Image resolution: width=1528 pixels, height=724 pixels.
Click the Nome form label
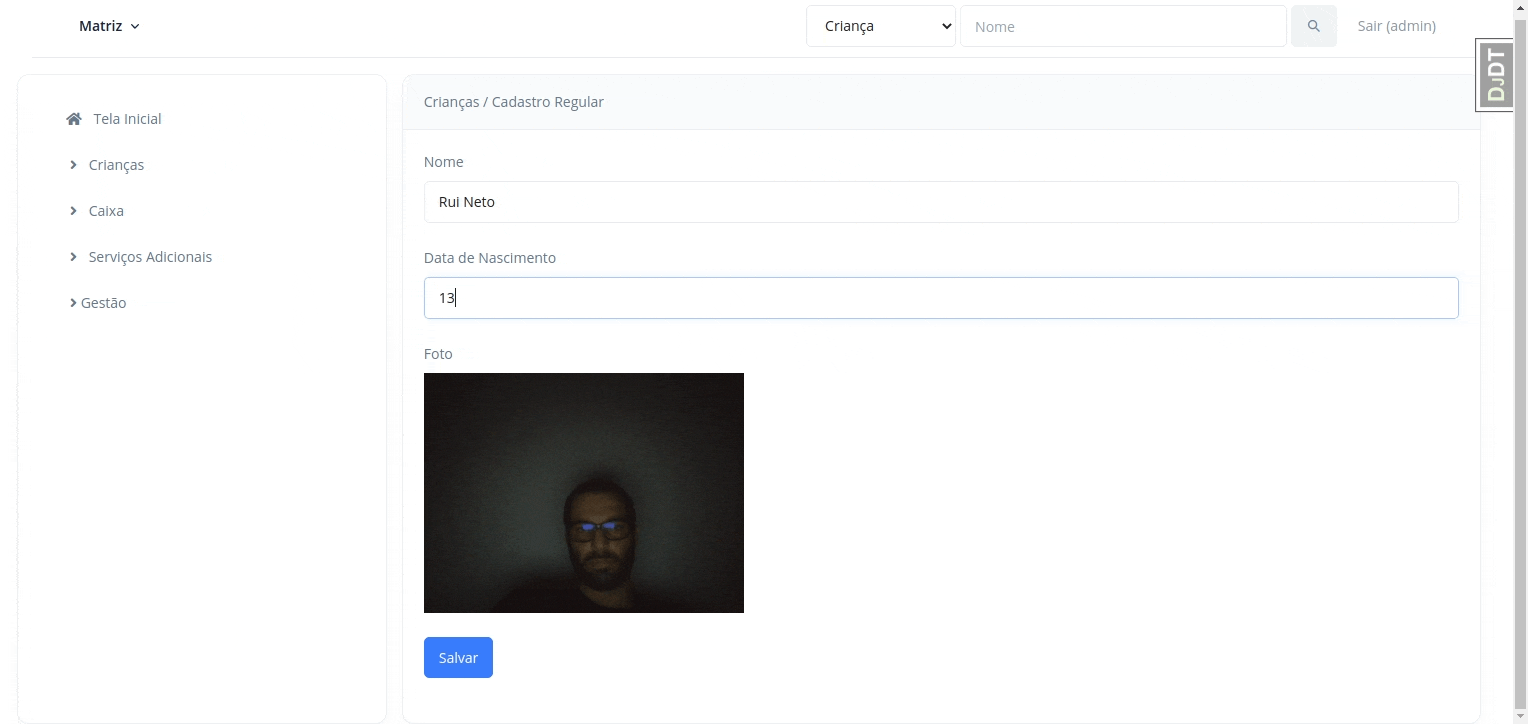point(444,162)
